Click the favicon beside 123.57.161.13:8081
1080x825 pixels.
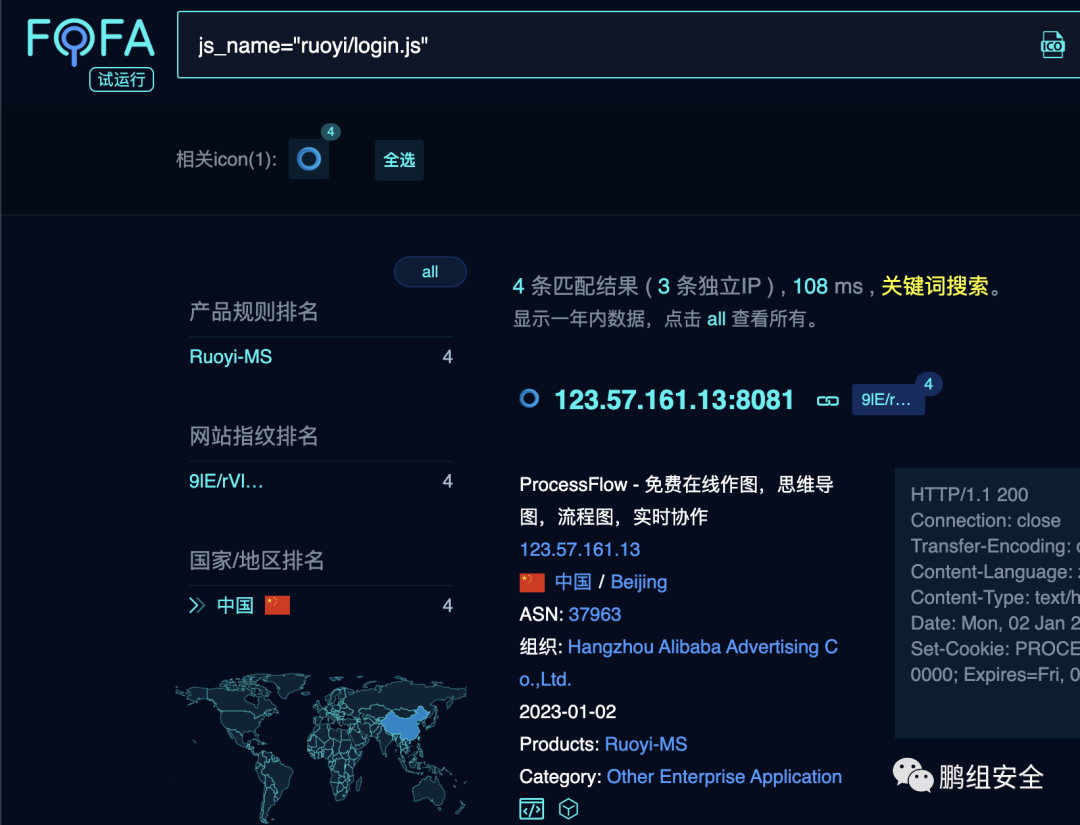pyautogui.click(x=529, y=398)
